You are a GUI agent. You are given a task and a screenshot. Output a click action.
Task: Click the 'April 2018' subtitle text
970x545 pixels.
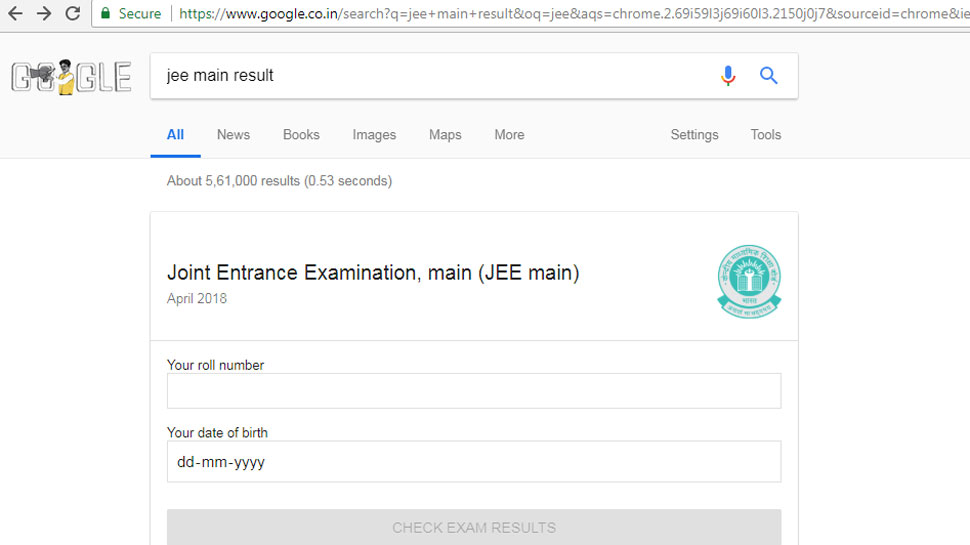[x=197, y=298]
